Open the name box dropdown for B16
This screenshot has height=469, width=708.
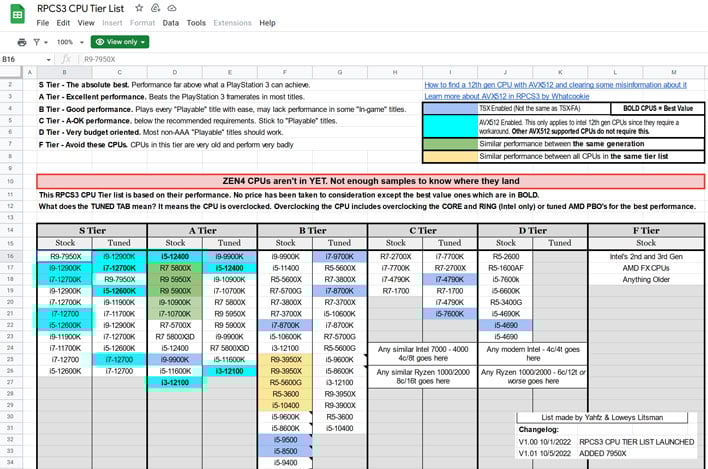tap(48, 60)
